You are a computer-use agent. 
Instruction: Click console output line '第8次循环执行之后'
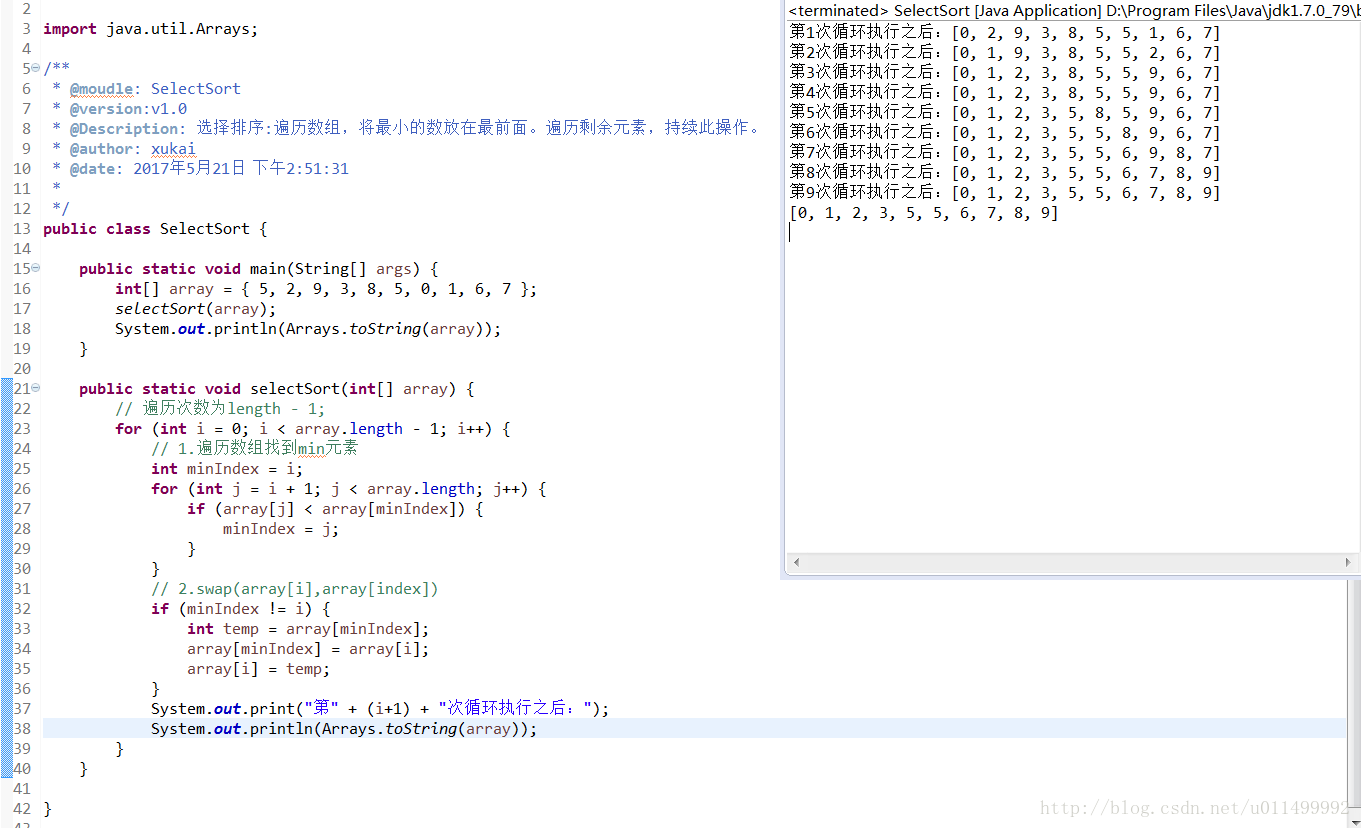coord(1005,172)
